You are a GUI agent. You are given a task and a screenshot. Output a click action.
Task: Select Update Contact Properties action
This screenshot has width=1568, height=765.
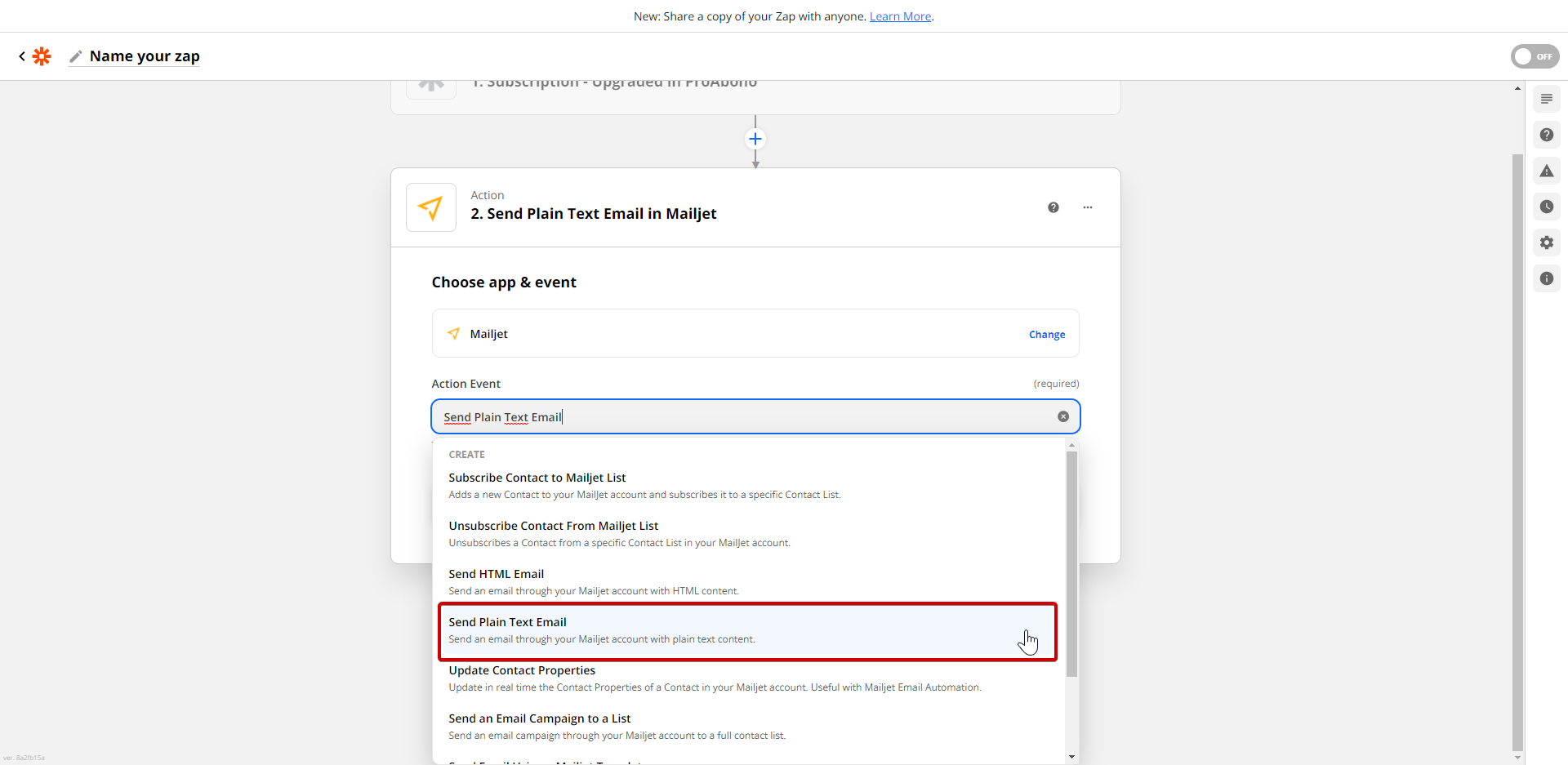pyautogui.click(x=747, y=678)
